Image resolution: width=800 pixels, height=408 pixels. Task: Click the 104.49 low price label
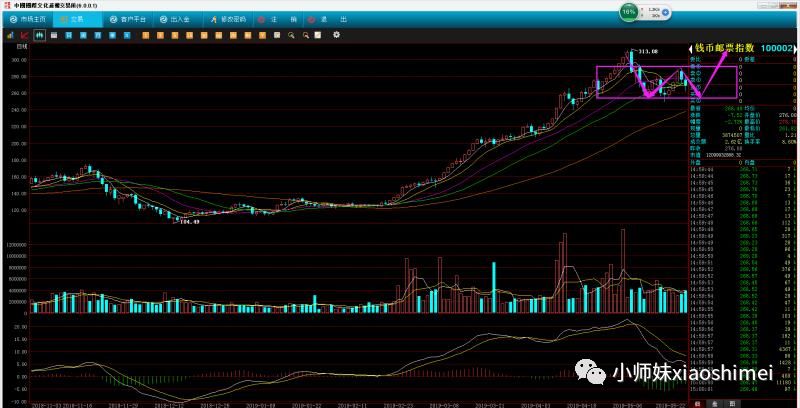pos(189,222)
